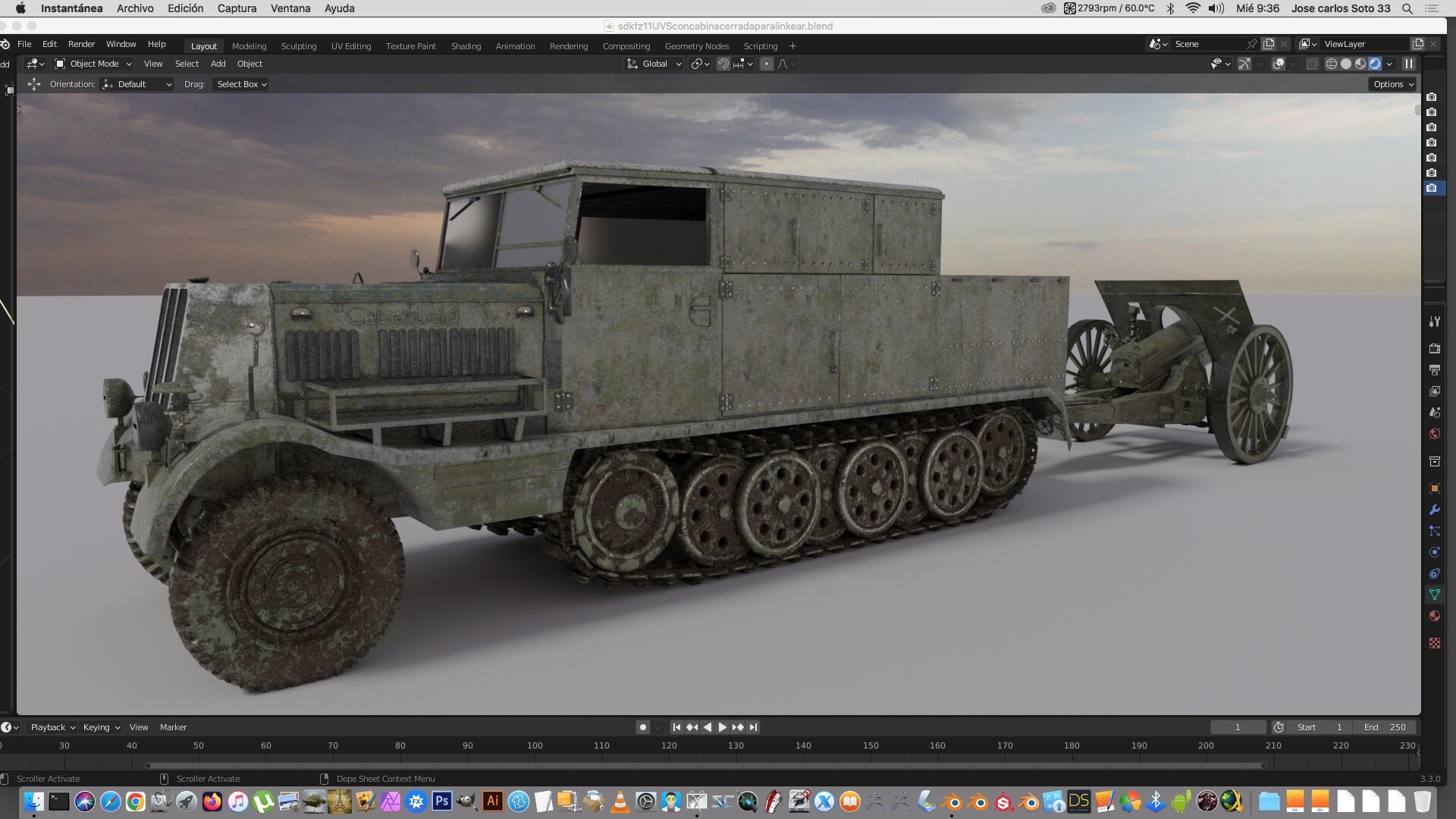Open the Geometry Nodes workspace tab
The width and height of the screenshot is (1456, 819).
coord(696,46)
